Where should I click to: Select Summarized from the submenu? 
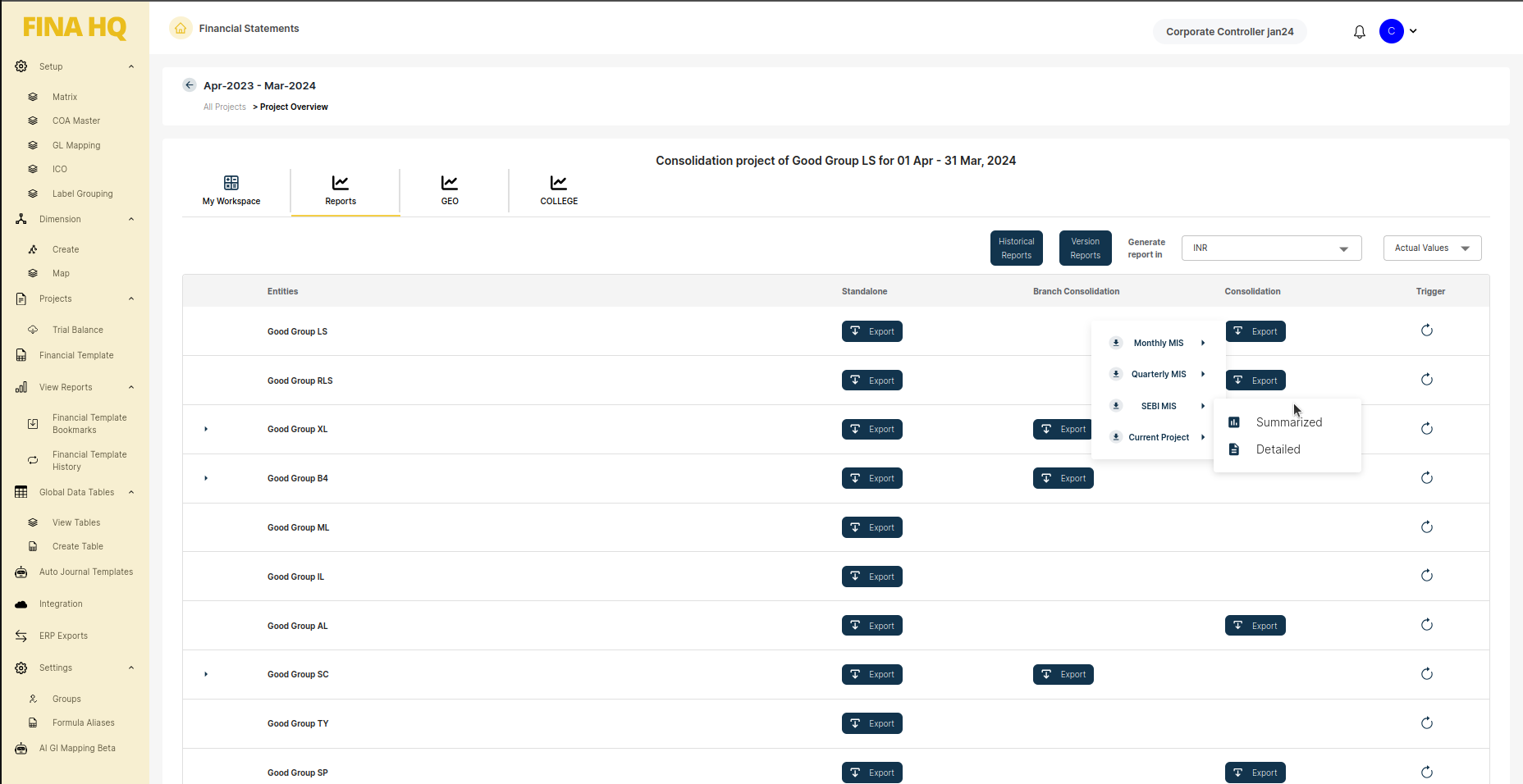click(x=1288, y=422)
